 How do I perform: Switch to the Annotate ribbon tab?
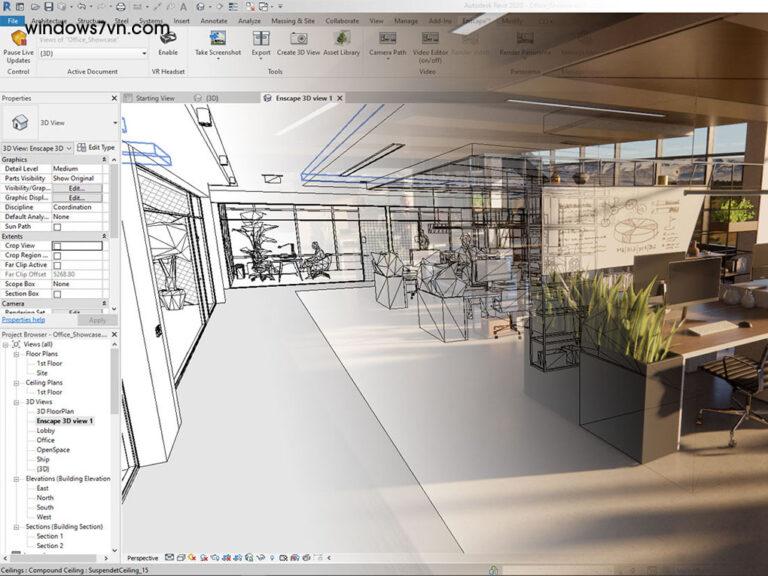pyautogui.click(x=214, y=21)
